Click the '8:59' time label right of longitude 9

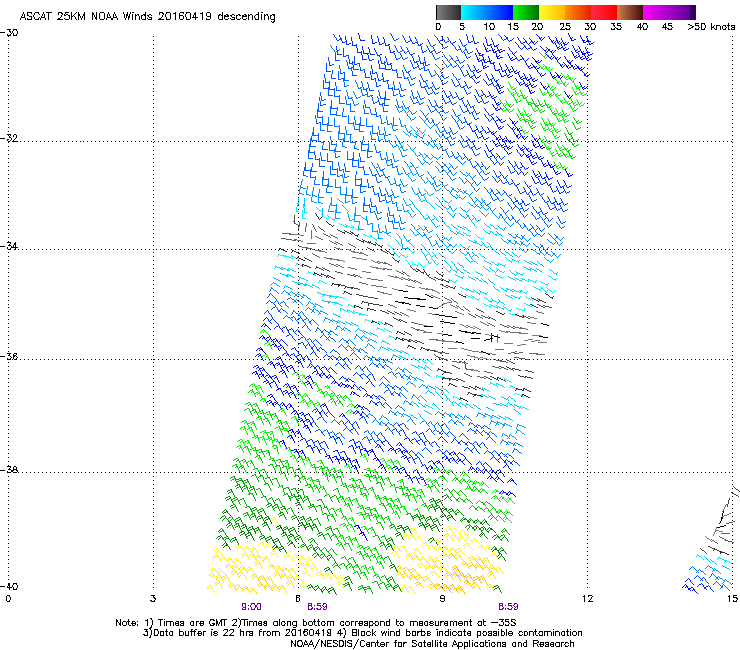click(x=508, y=607)
